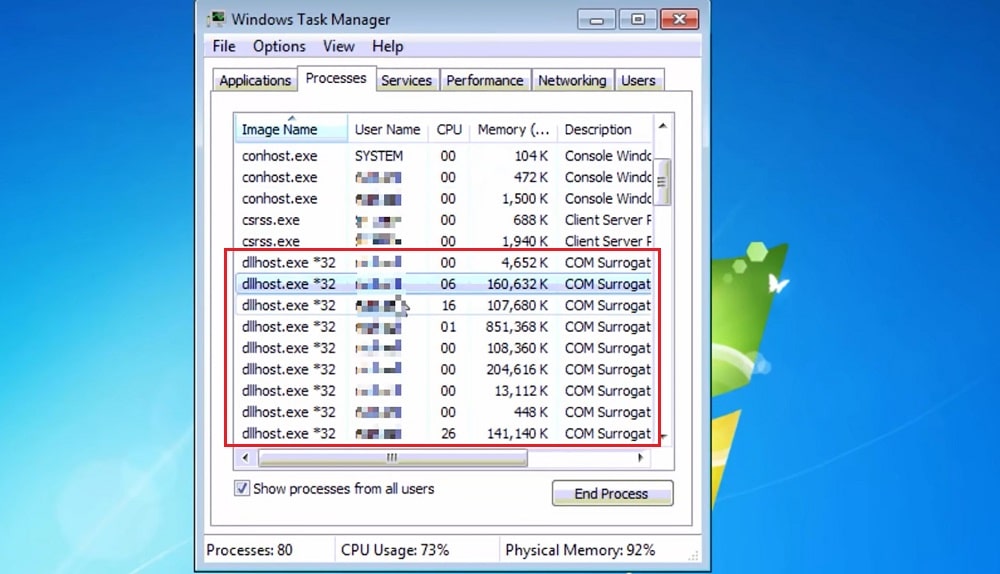
Task: Open the Help menu
Action: [388, 47]
